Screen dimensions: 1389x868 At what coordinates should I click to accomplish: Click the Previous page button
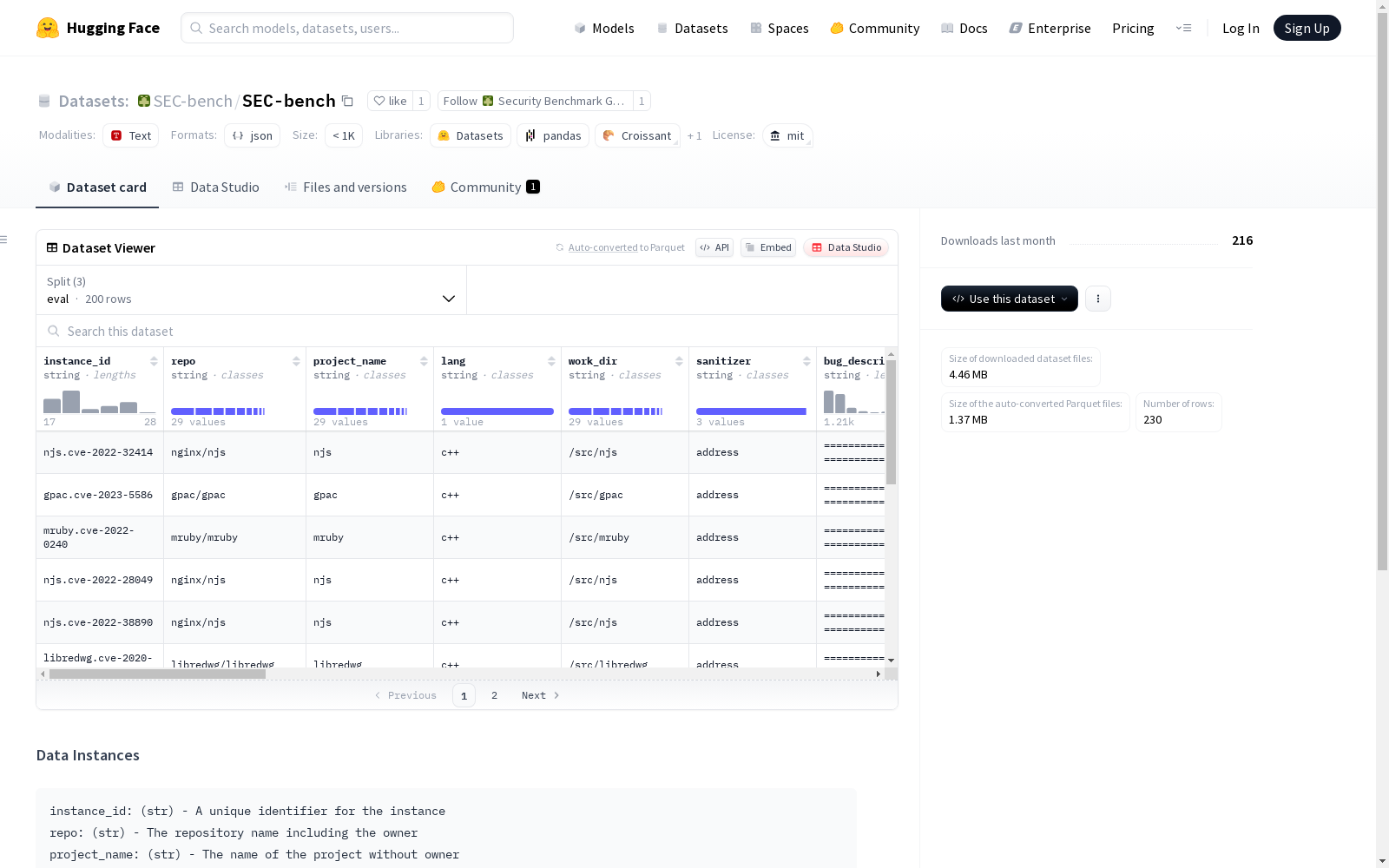[x=405, y=695]
